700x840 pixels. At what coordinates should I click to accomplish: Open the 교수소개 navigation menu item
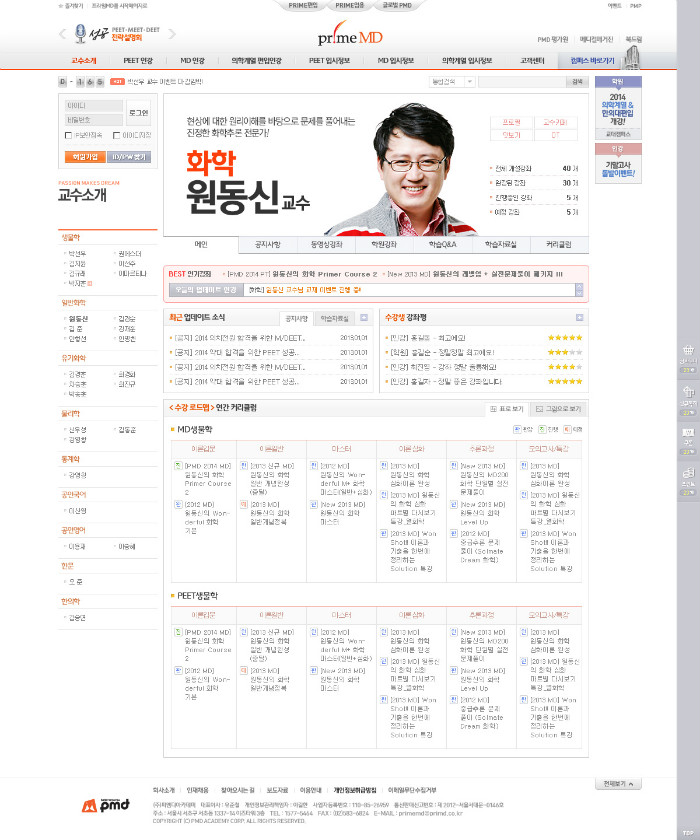click(84, 61)
